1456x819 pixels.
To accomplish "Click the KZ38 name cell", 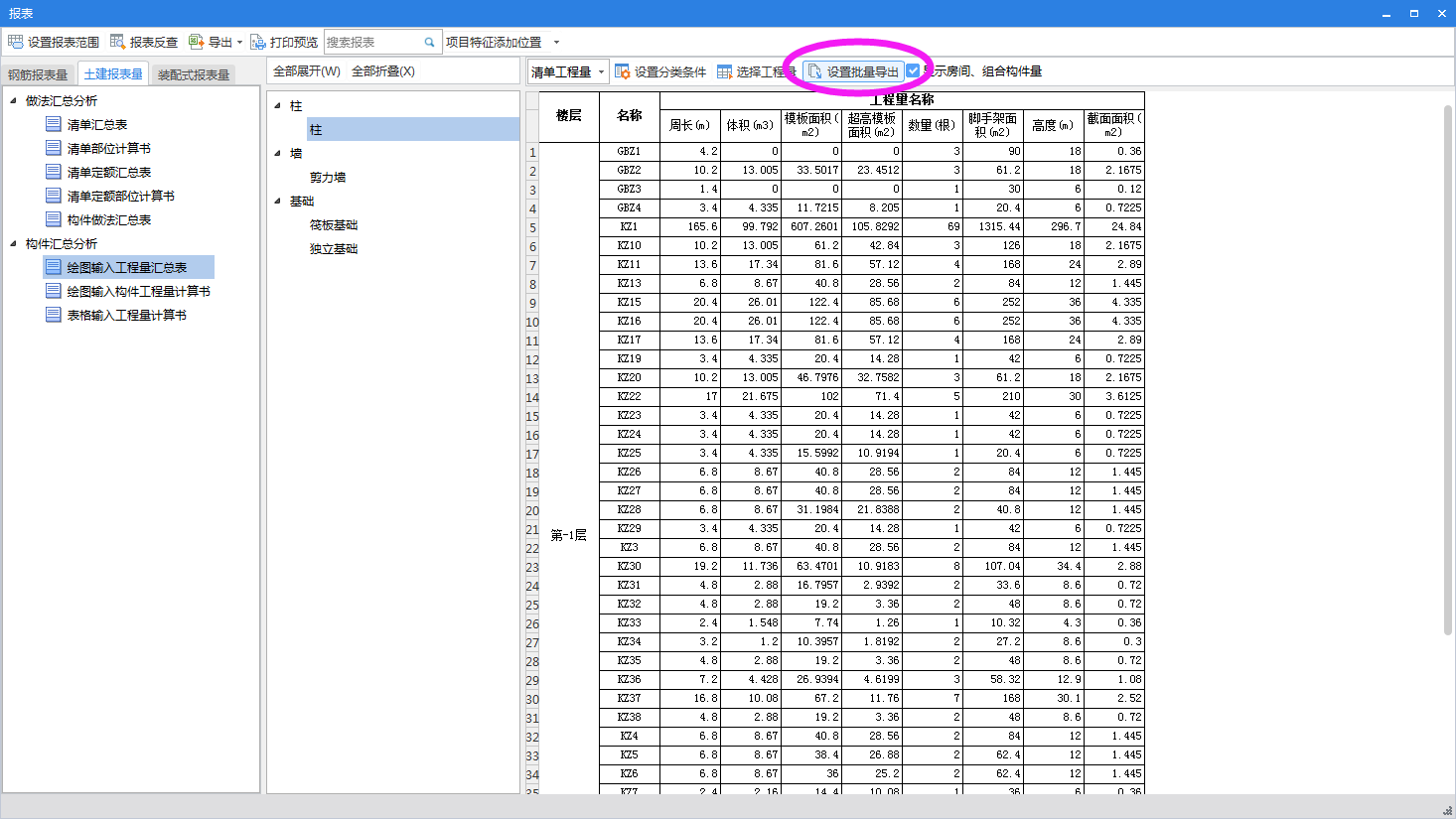I will (630, 717).
